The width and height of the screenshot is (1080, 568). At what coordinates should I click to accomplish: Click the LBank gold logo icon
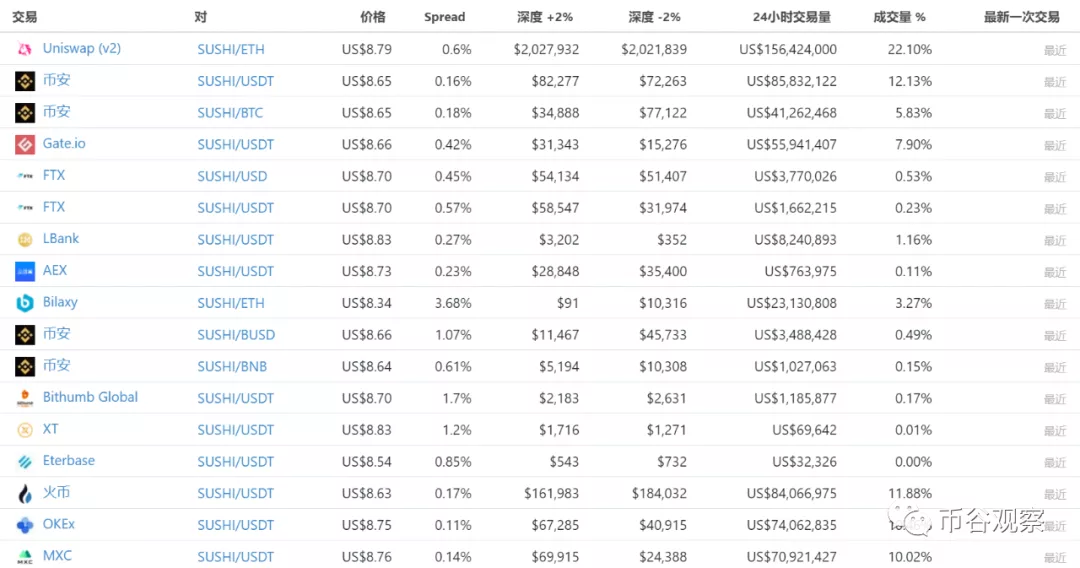click(25, 240)
